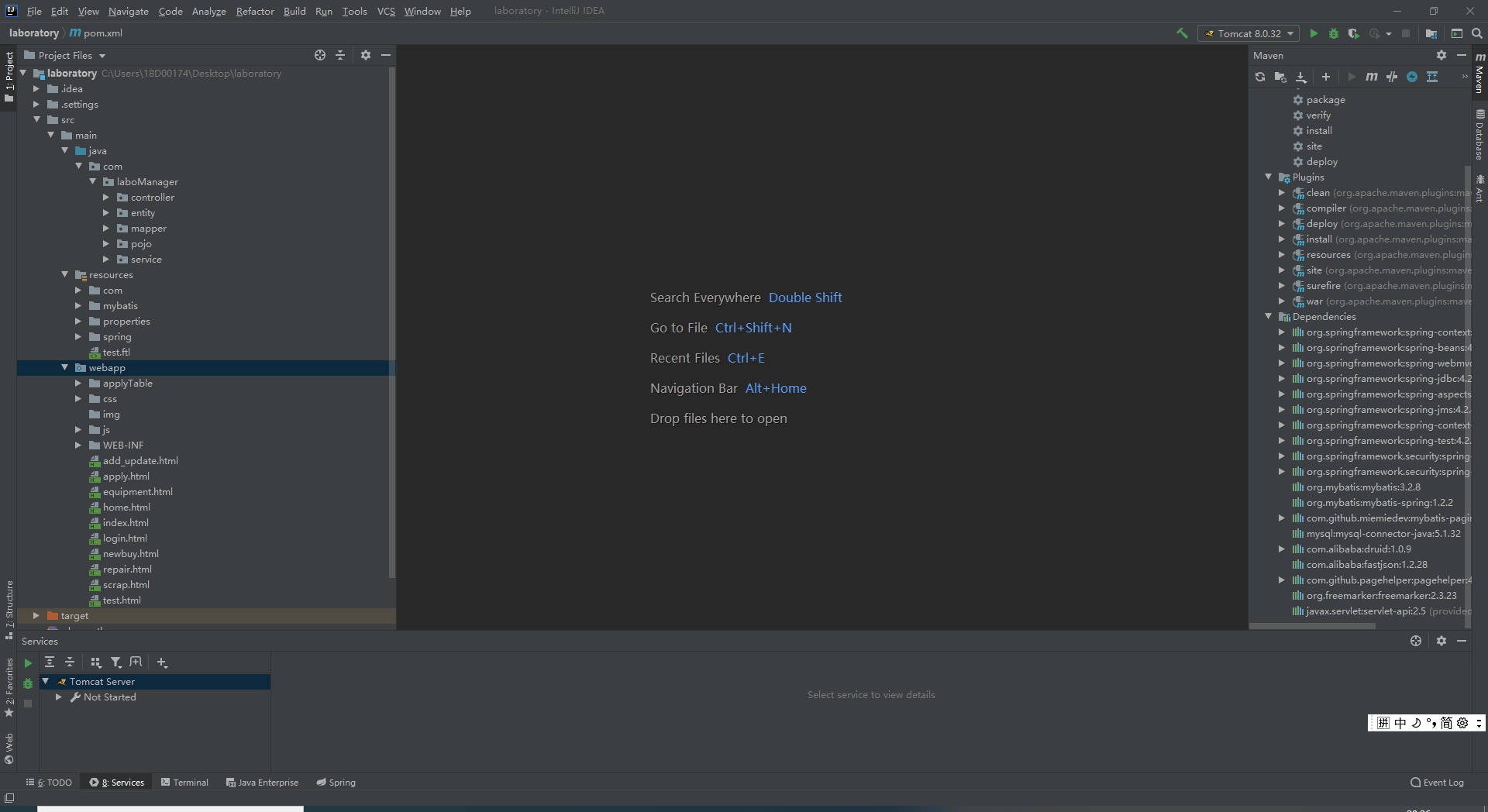The image size is (1488, 812).
Task: Open Group By dropdown in Services toolbar
Action: click(x=96, y=662)
